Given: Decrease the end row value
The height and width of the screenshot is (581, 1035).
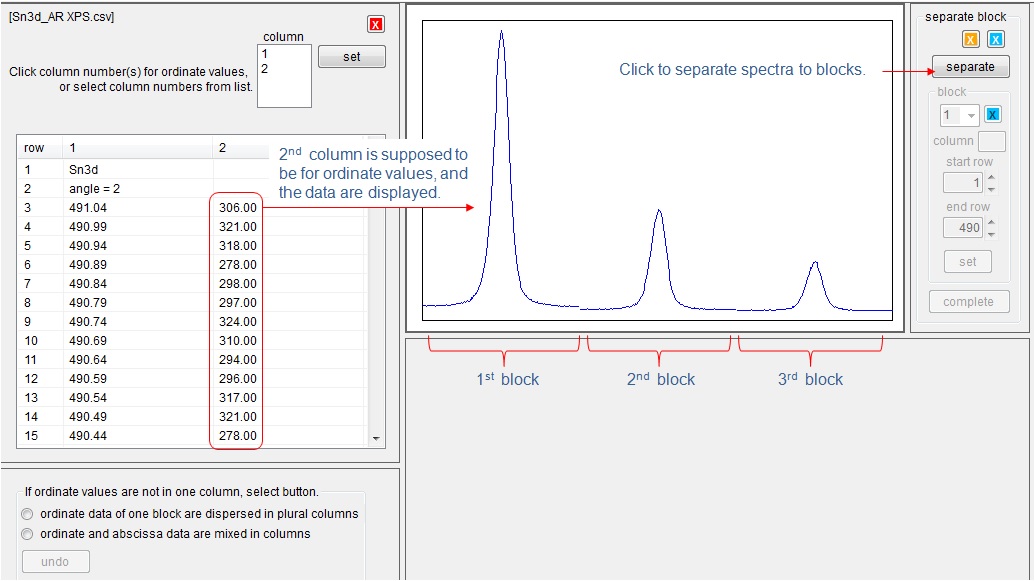Looking at the screenshot, I should tap(991, 233).
